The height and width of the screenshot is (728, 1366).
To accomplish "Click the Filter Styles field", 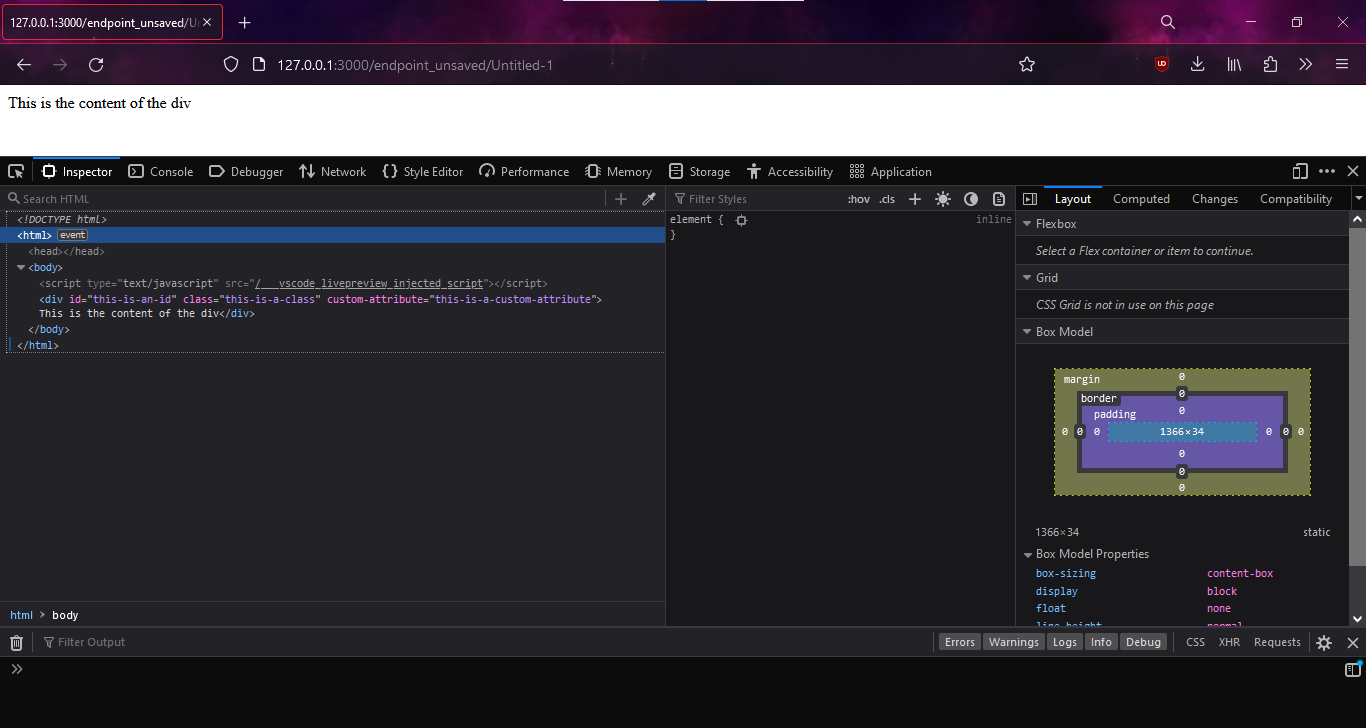I will coord(755,199).
